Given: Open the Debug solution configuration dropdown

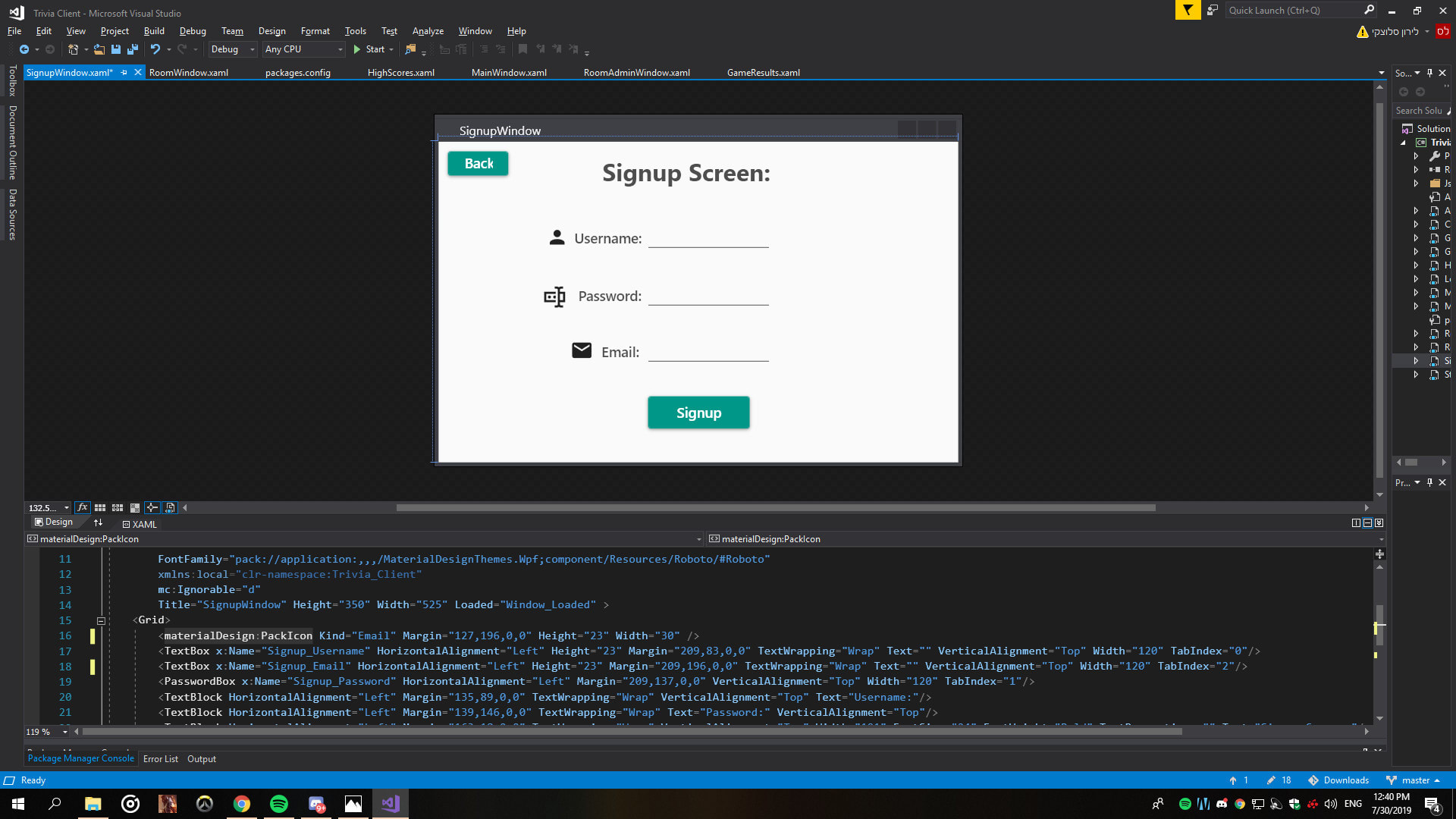Looking at the screenshot, I should pos(251,49).
